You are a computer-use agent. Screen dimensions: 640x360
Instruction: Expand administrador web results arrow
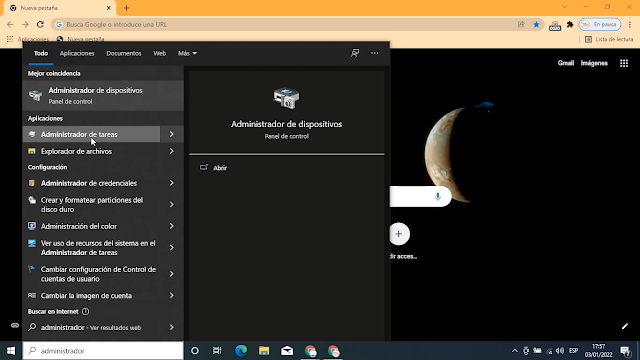point(172,327)
